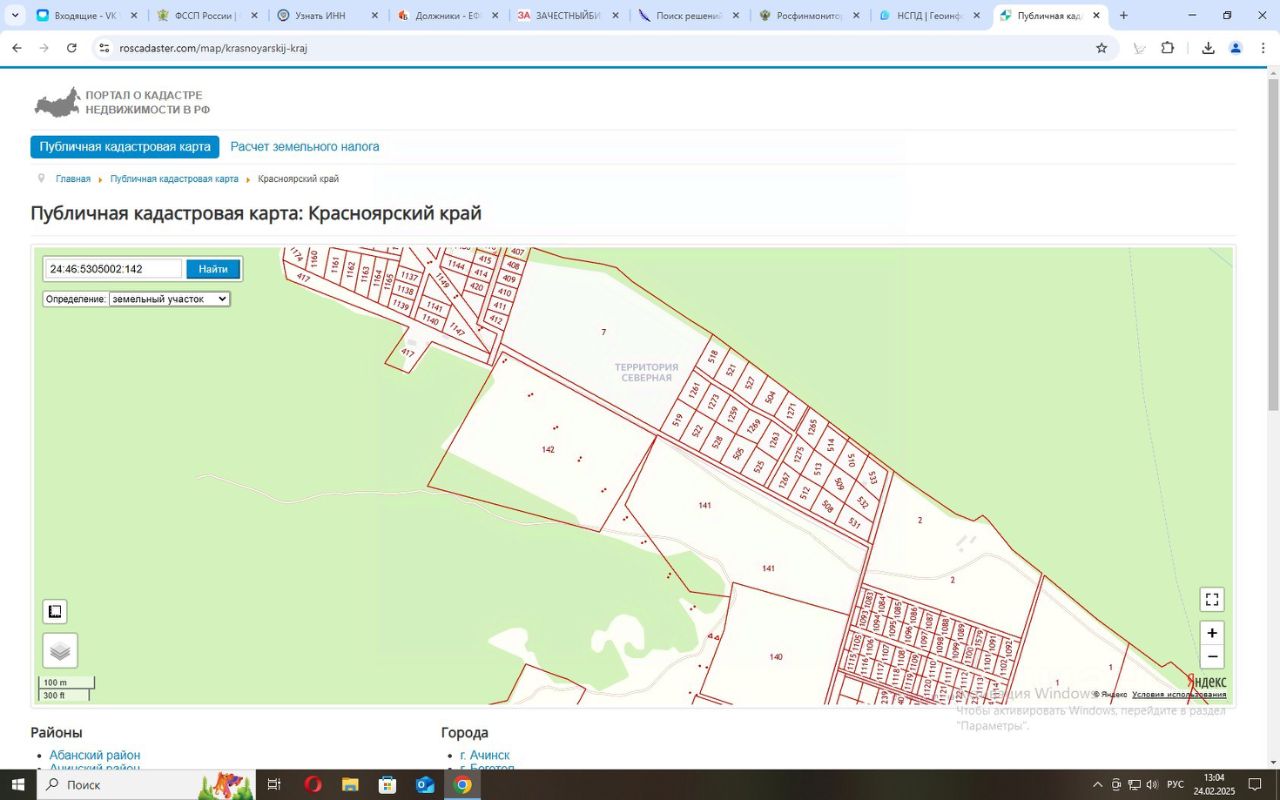Reload the current page
The image size is (1280, 800).
point(72,48)
